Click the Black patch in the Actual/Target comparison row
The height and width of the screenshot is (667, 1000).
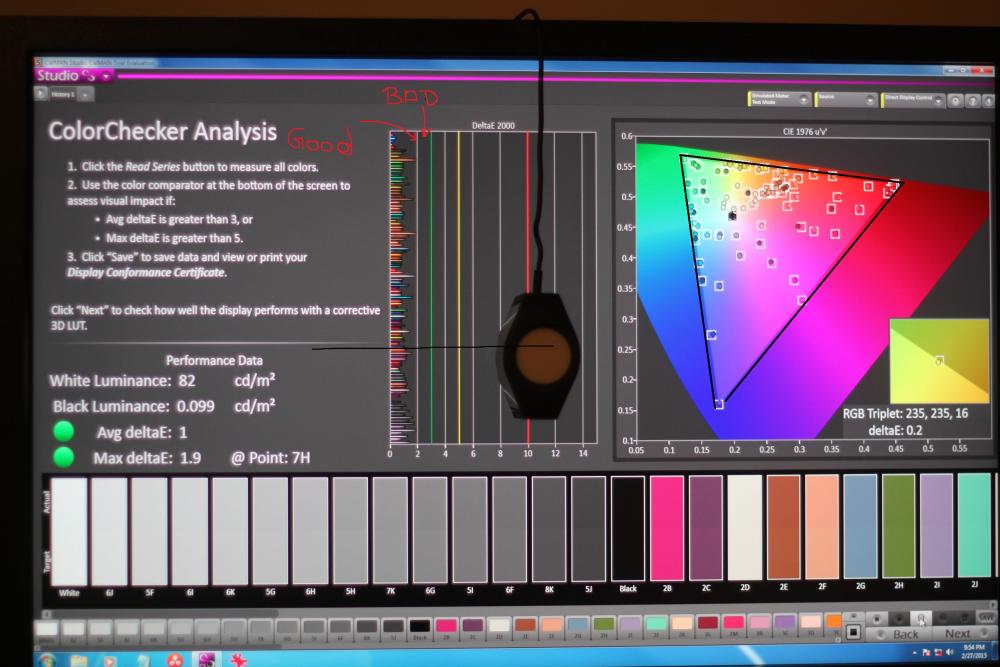[x=628, y=526]
